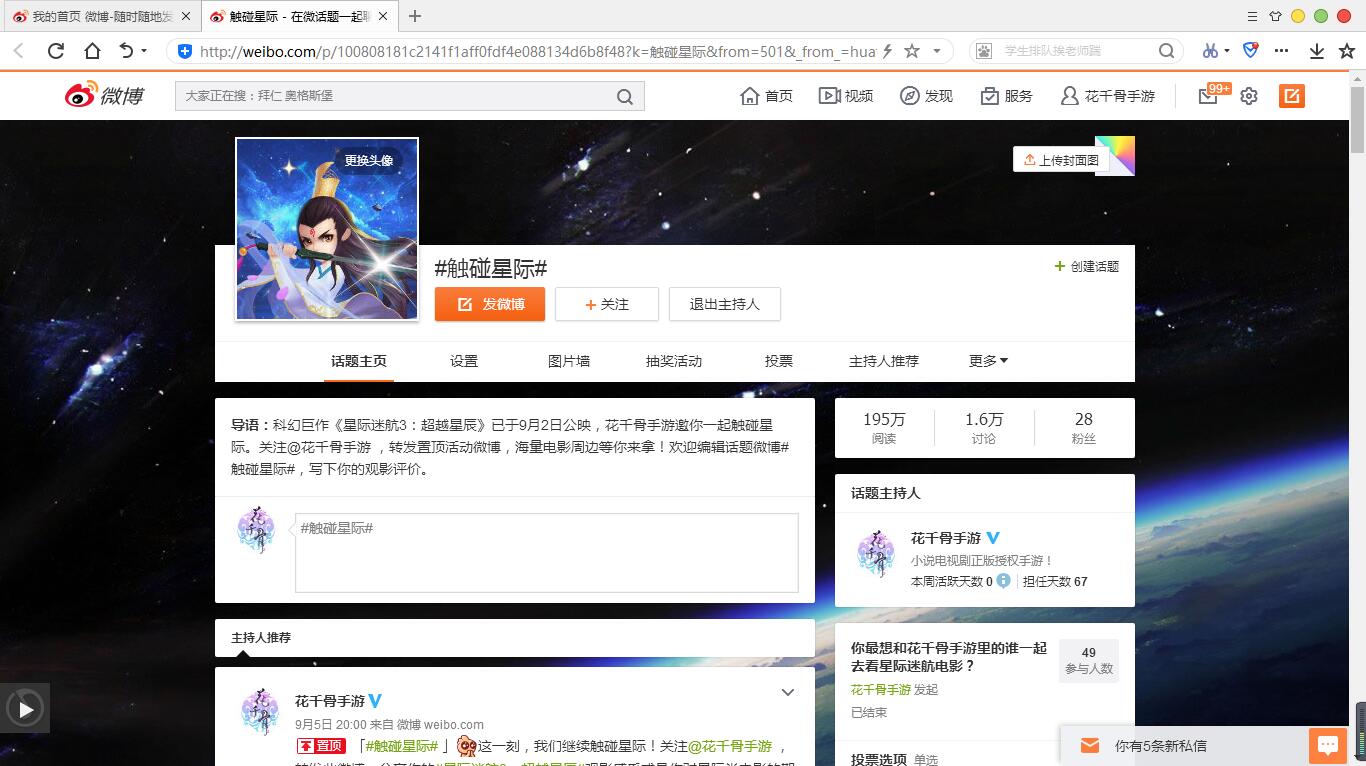Image resolution: width=1366 pixels, height=766 pixels.
Task: Open the scissors screenshot tool
Action: (x=1210, y=51)
